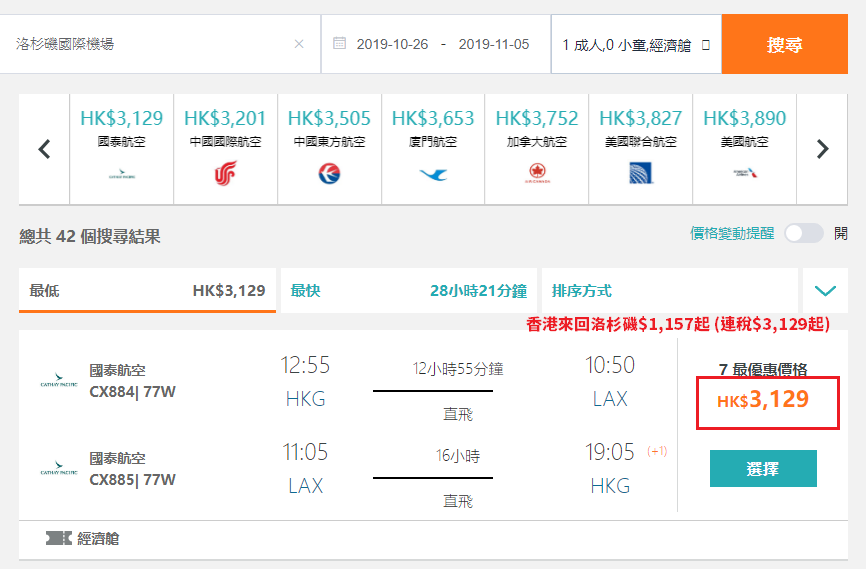Click the economy seat icon beside 經濟艙

coord(59,538)
